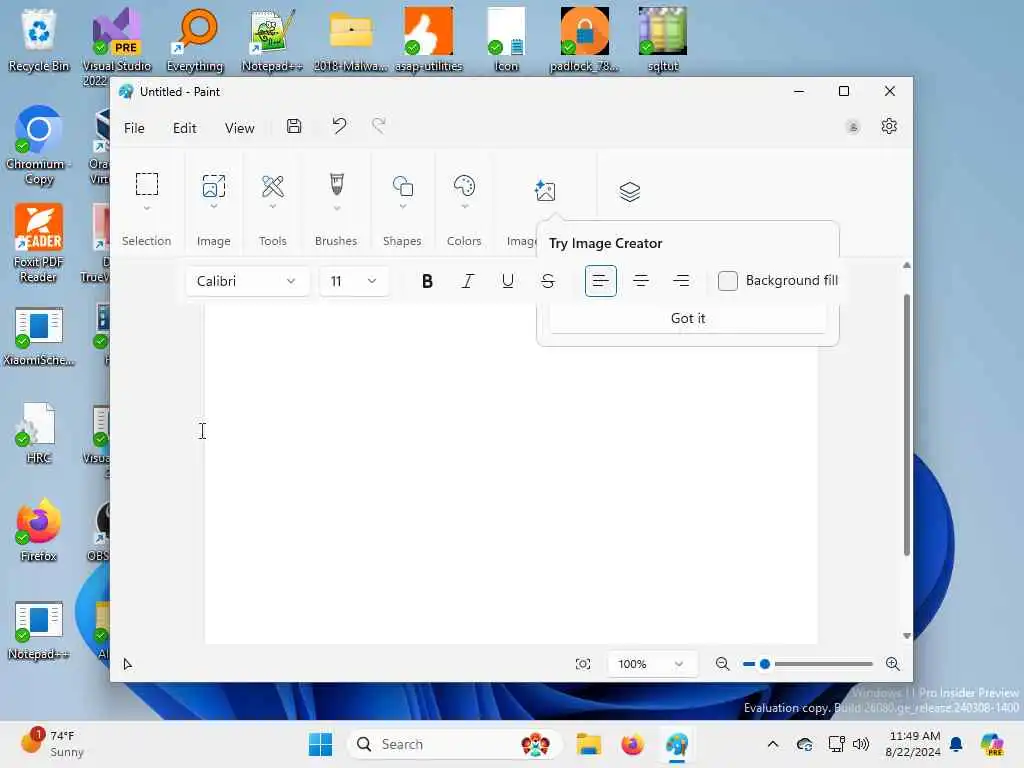Click the vertical scrollbar in Paint
Screen dimensions: 1024x768
(x=906, y=424)
